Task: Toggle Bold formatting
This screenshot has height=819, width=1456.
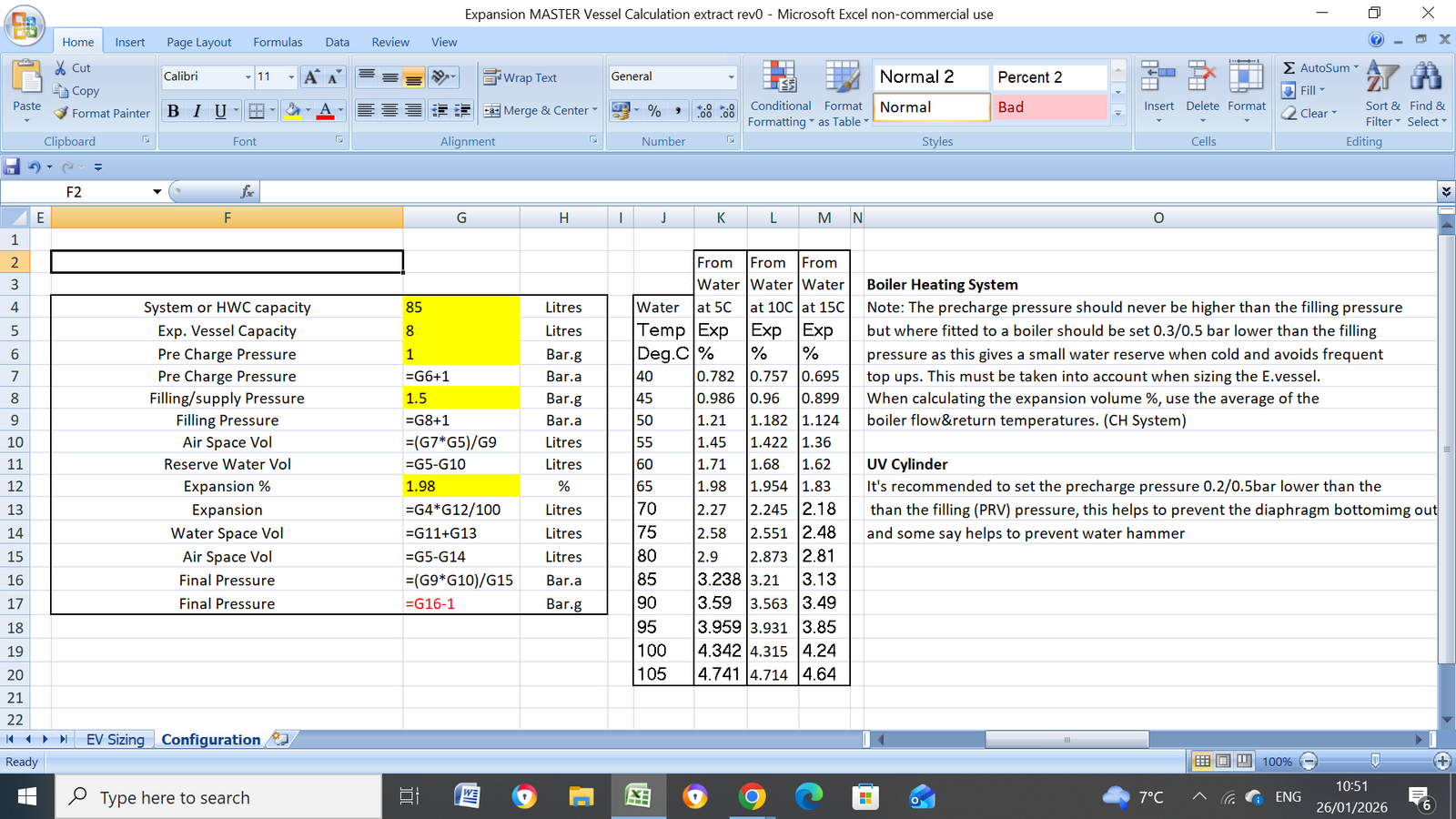Action: pyautogui.click(x=173, y=111)
